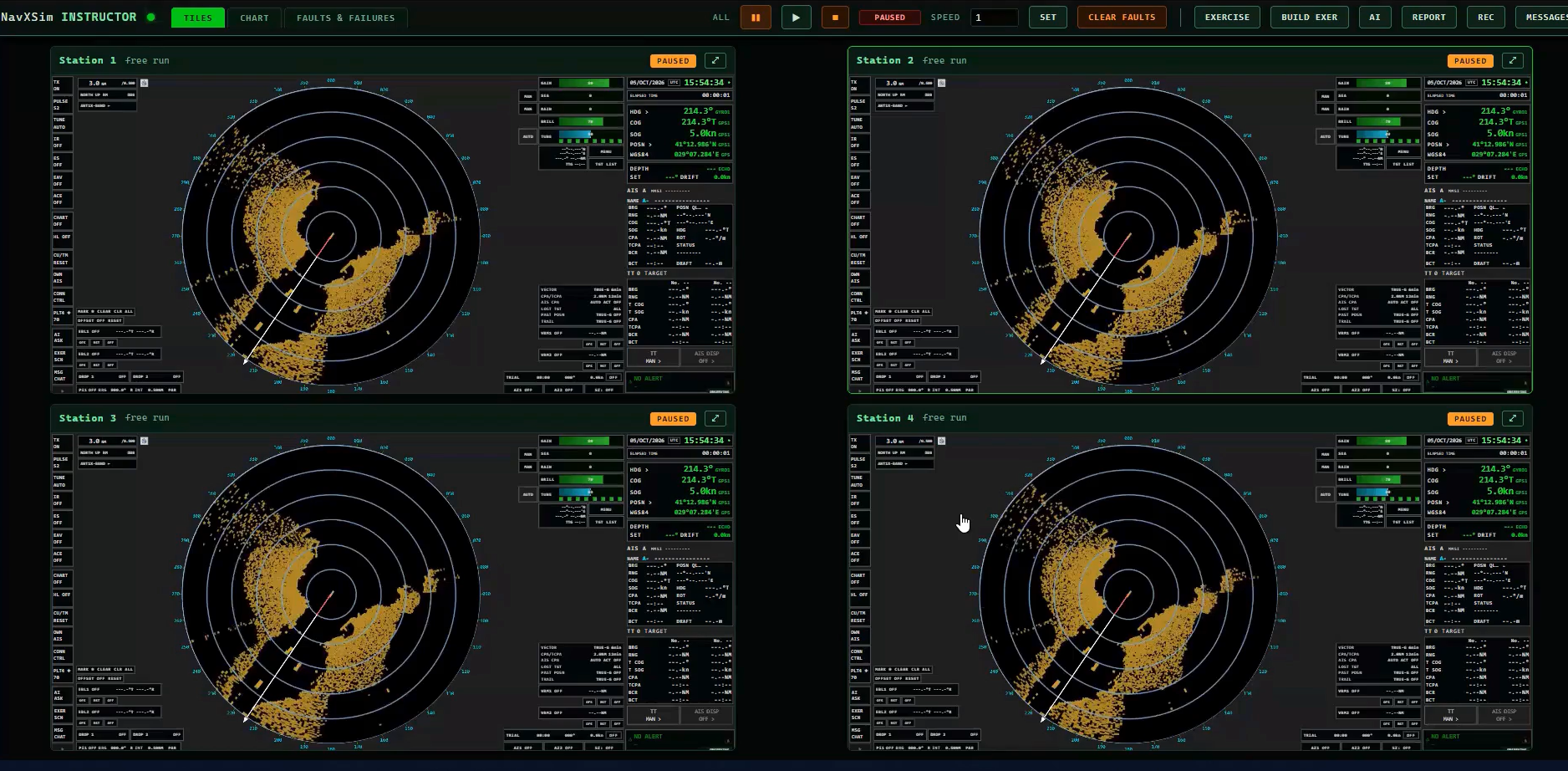The image size is (1568, 771).
Task: Toggle TUNE AUTO button in Station 4
Action: coord(858,481)
